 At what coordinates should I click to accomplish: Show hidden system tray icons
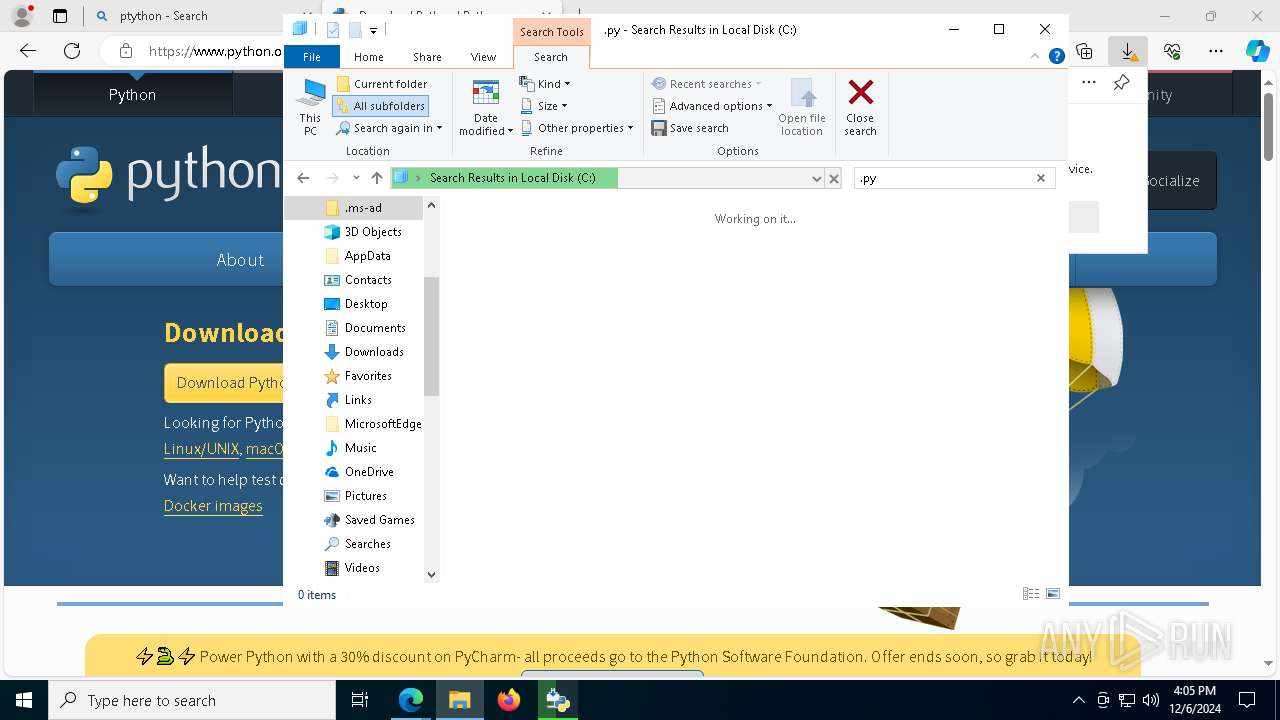(1078, 701)
